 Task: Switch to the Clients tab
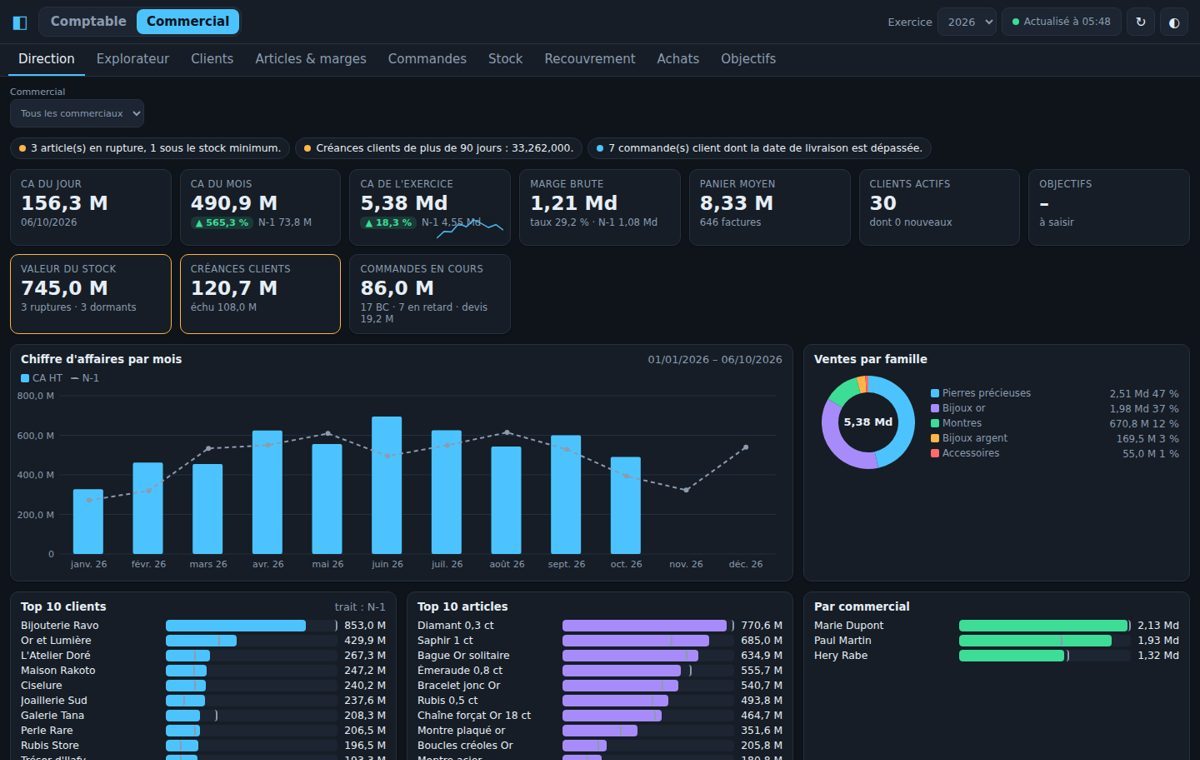[212, 59]
